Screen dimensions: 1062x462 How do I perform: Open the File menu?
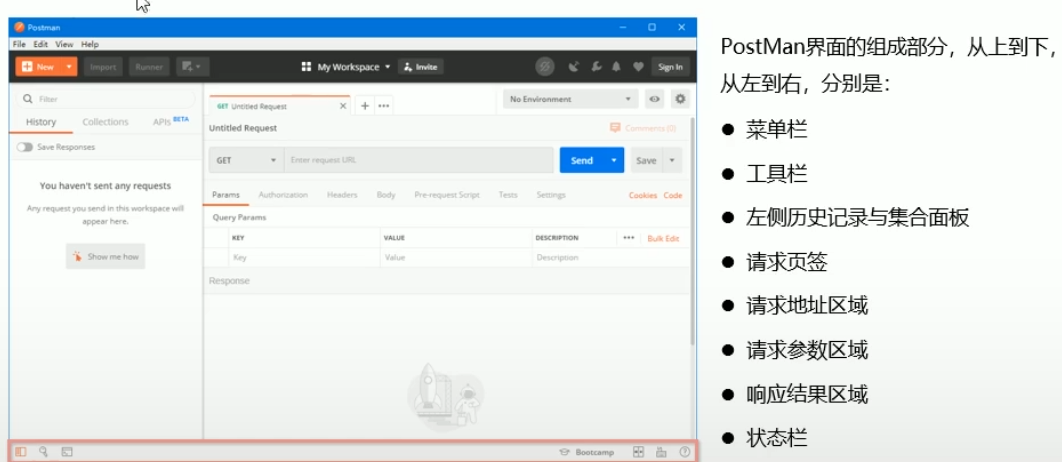(19, 44)
